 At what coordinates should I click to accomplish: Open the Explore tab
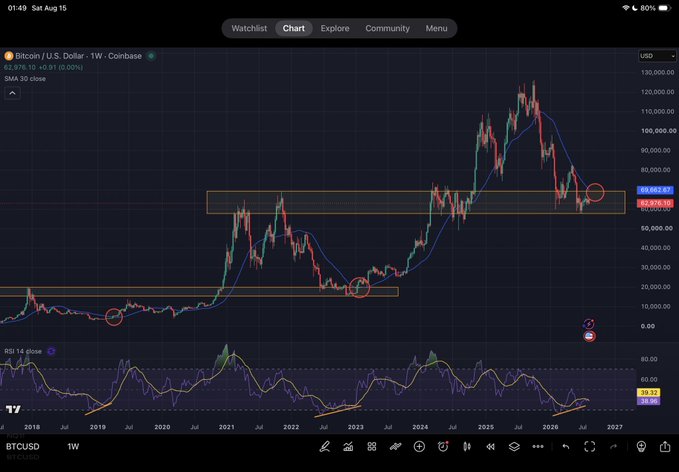335,28
